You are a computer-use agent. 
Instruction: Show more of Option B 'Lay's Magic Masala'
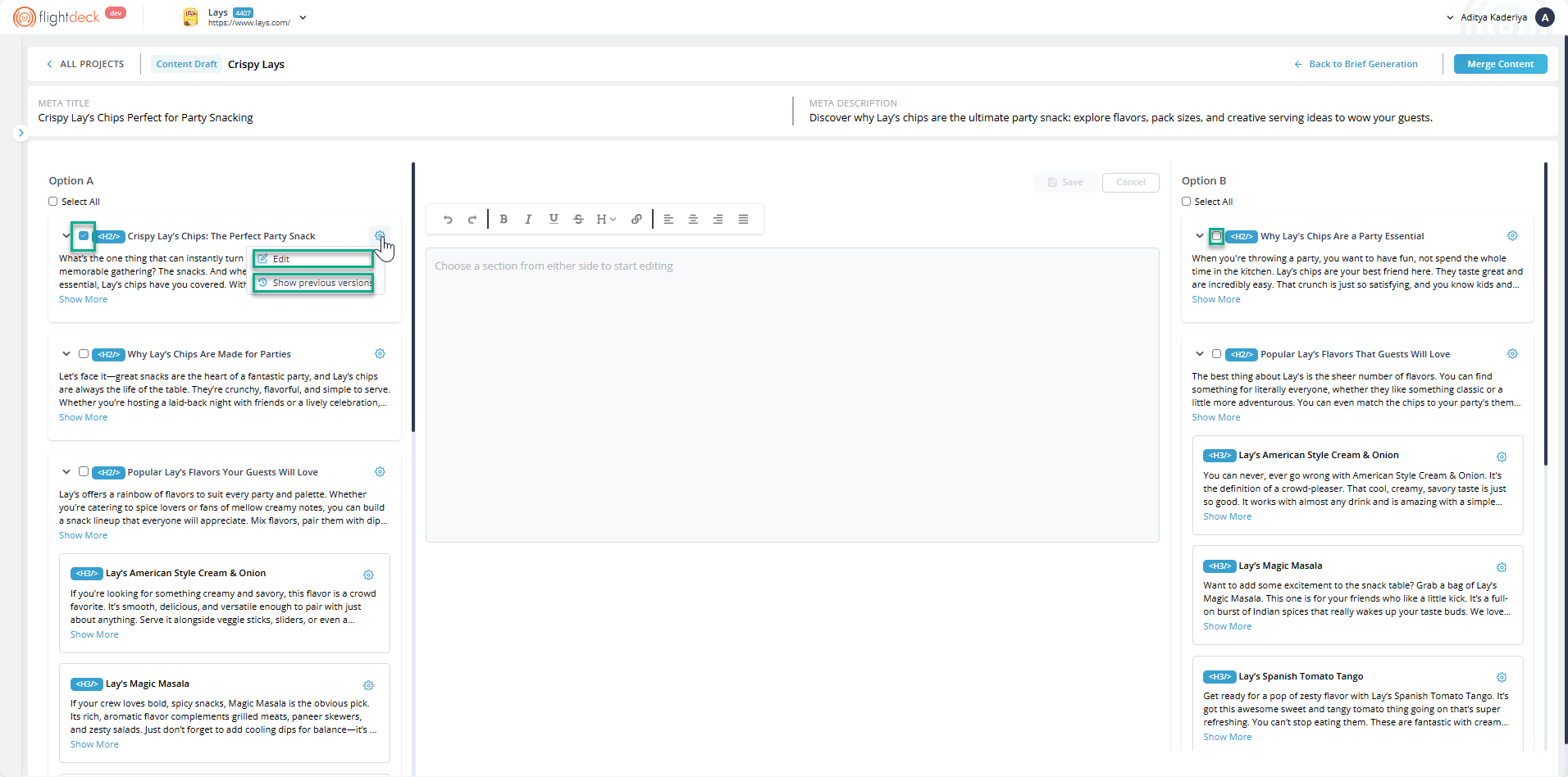click(1227, 626)
